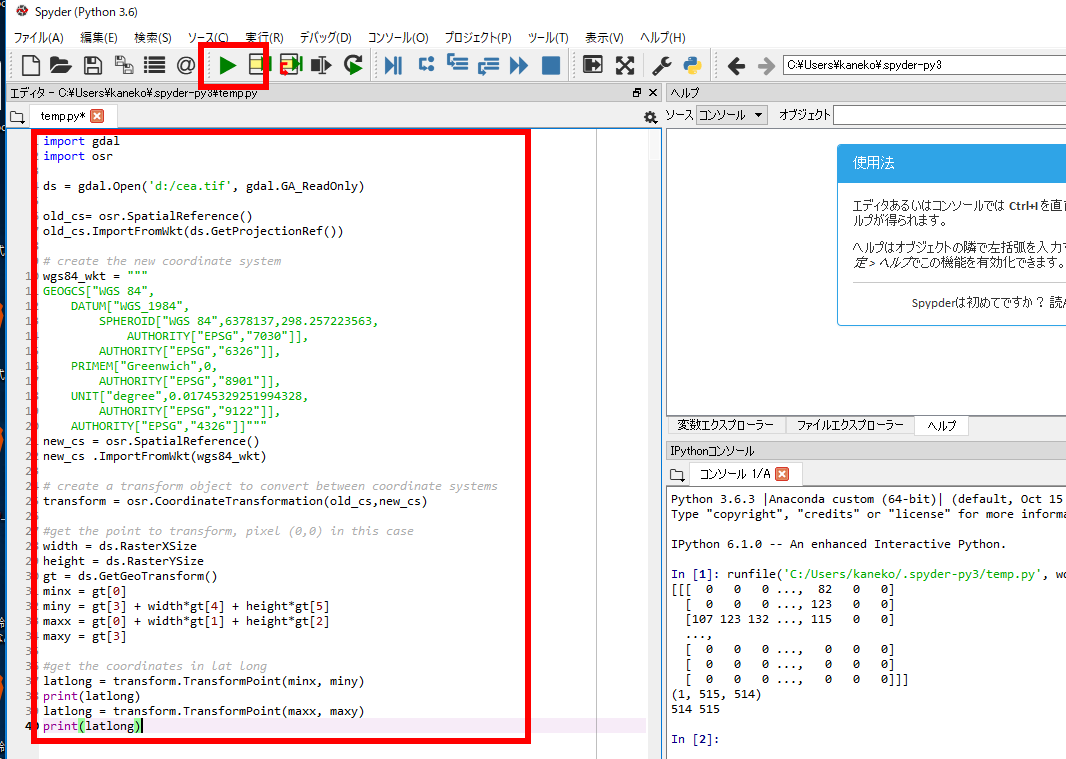Open the Python path manager icon
This screenshot has height=759, width=1066.
pos(691,66)
